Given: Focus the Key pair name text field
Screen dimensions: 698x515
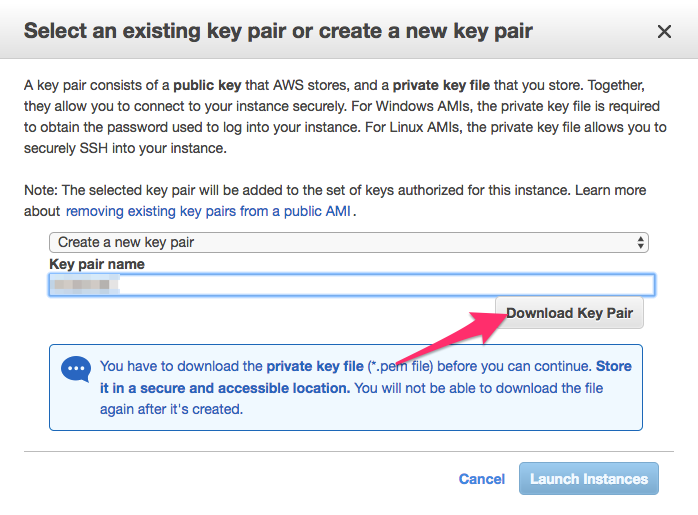Looking at the screenshot, I should tap(352, 285).
